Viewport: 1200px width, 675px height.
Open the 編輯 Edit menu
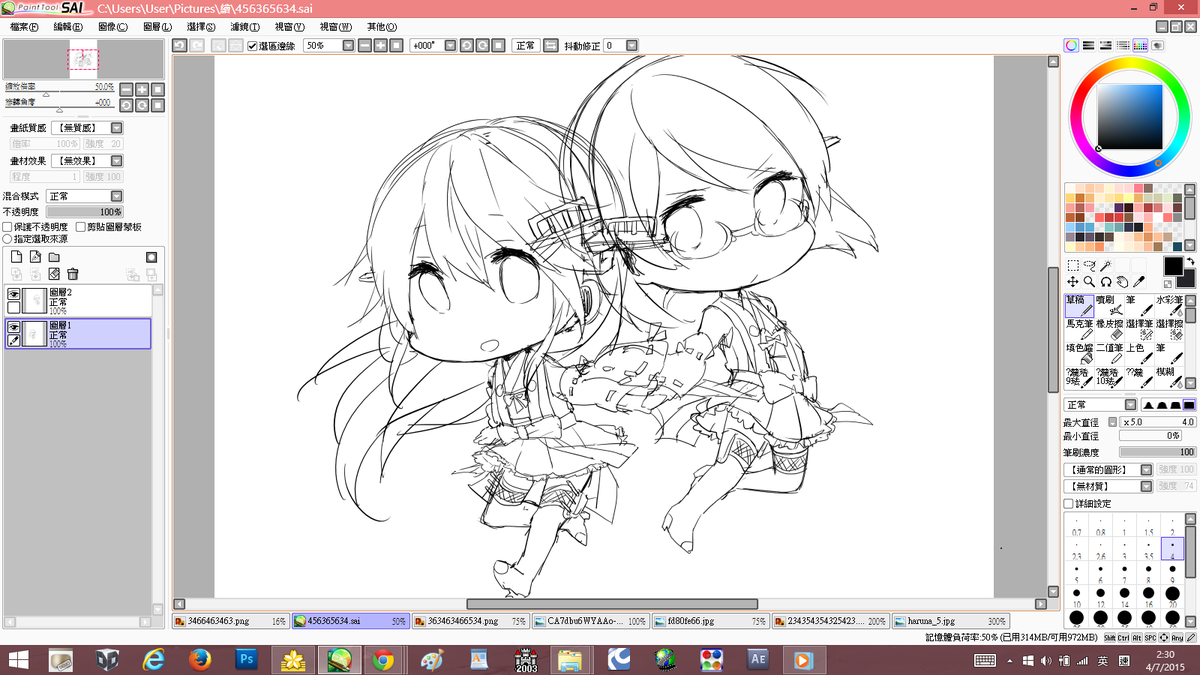coord(69,27)
